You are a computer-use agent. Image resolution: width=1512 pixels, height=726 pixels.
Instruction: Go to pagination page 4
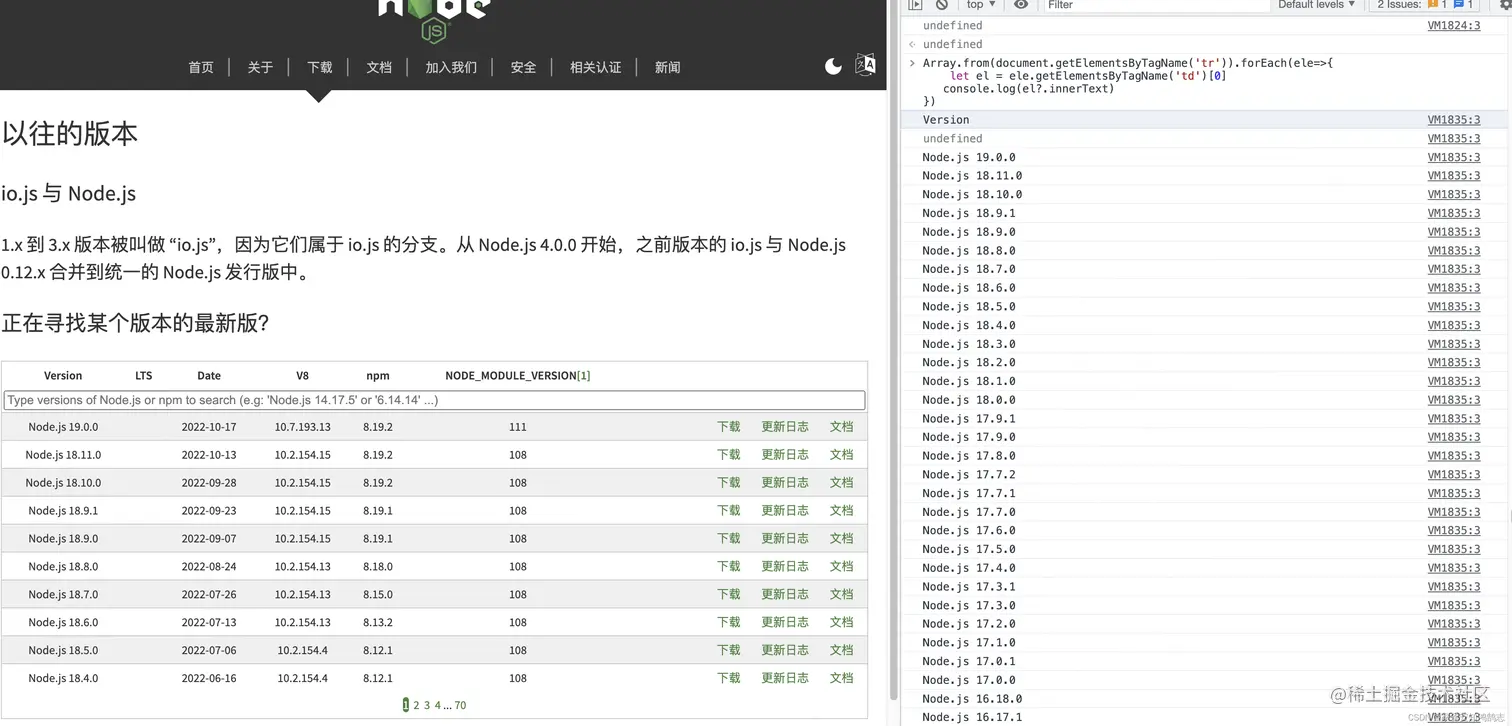[x=437, y=706]
